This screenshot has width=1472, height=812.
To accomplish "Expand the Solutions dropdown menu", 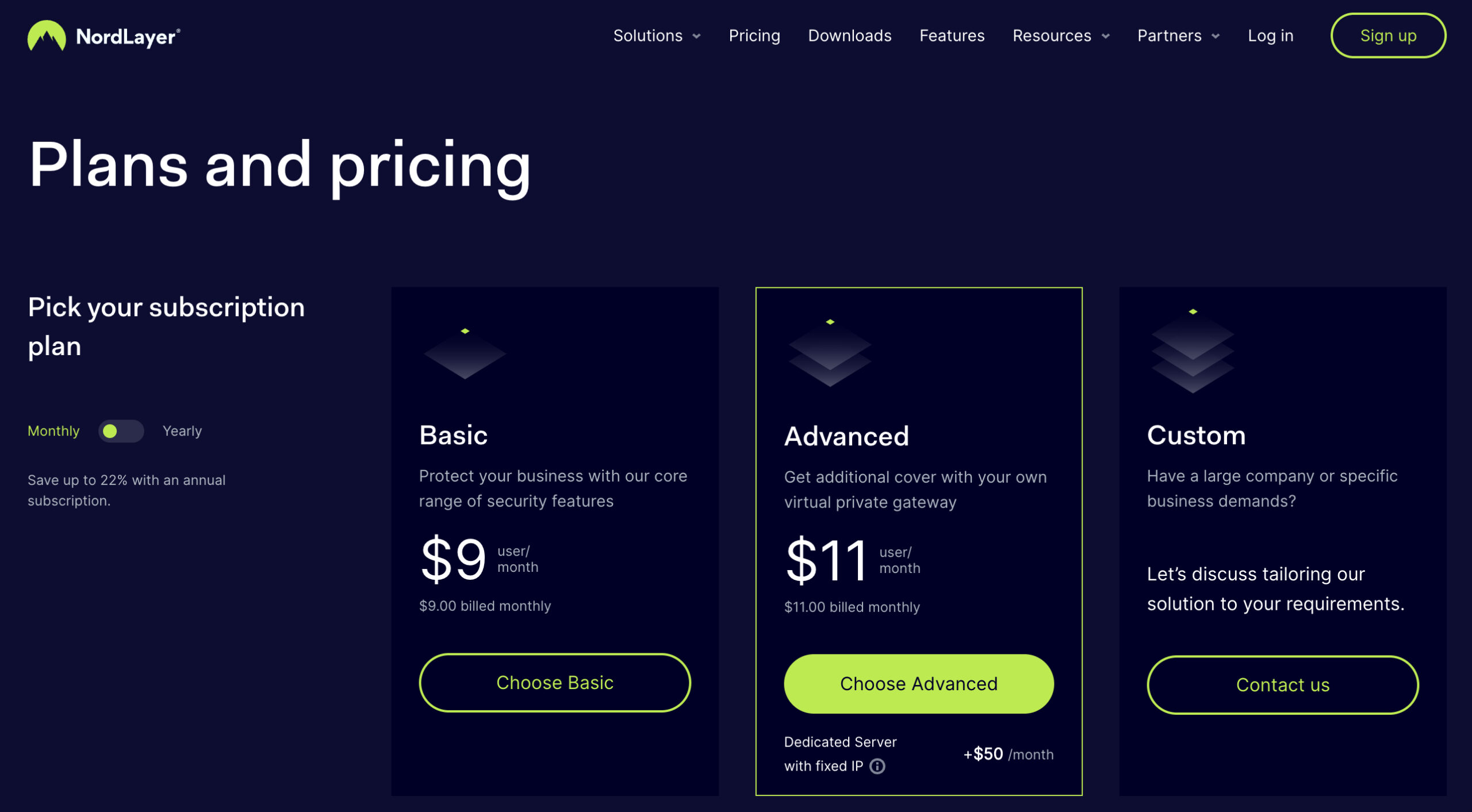I will click(656, 36).
